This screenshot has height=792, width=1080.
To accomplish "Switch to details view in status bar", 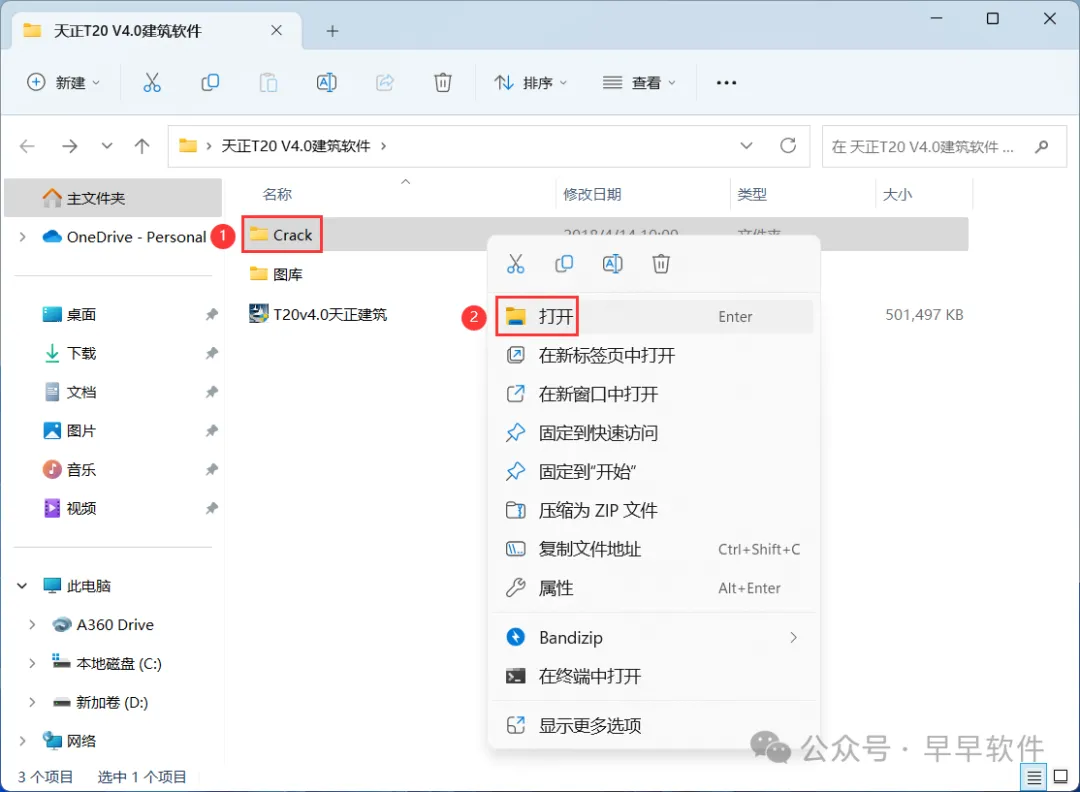I will pos(1034,778).
